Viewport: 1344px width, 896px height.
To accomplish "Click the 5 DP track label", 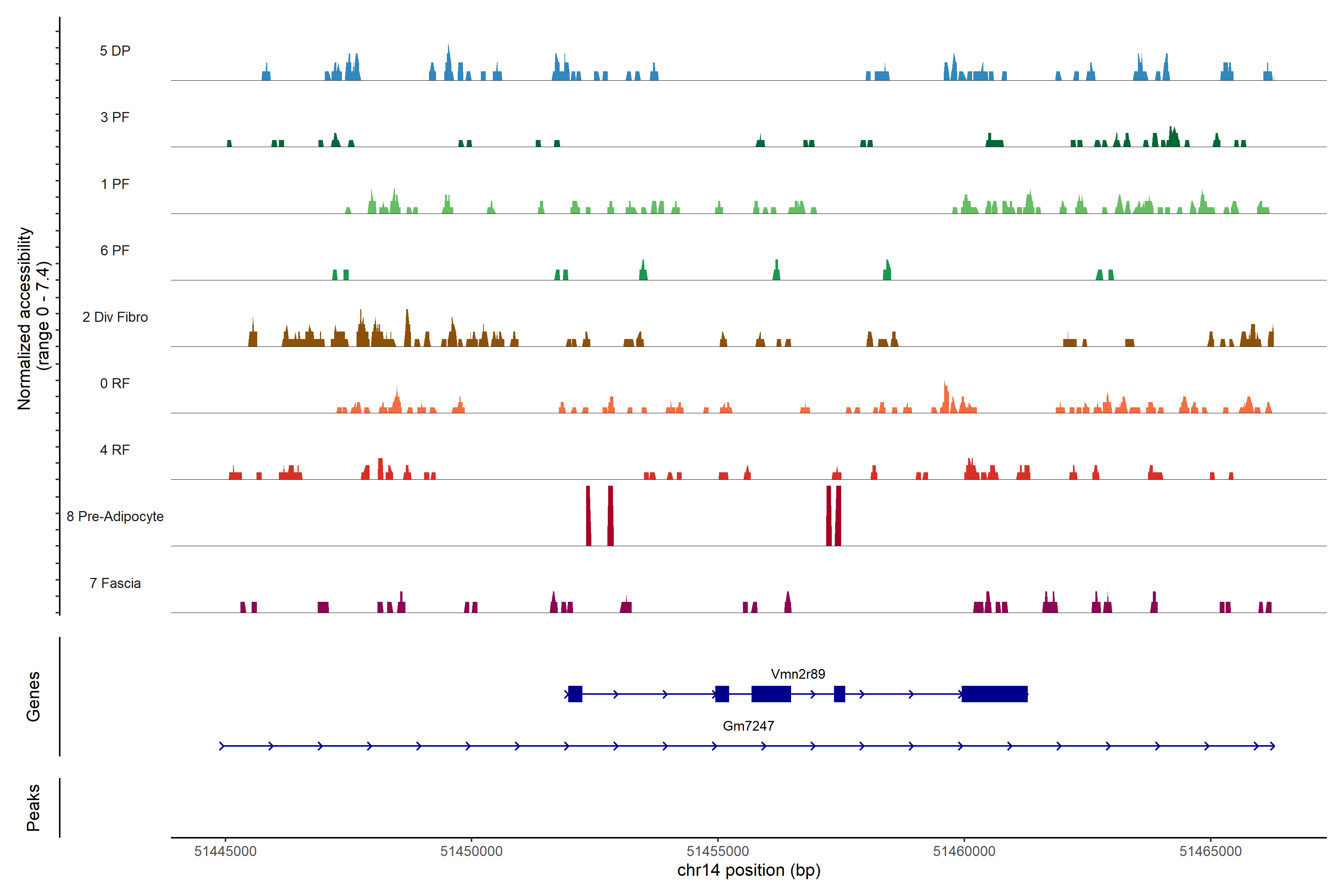I will coord(115,51).
